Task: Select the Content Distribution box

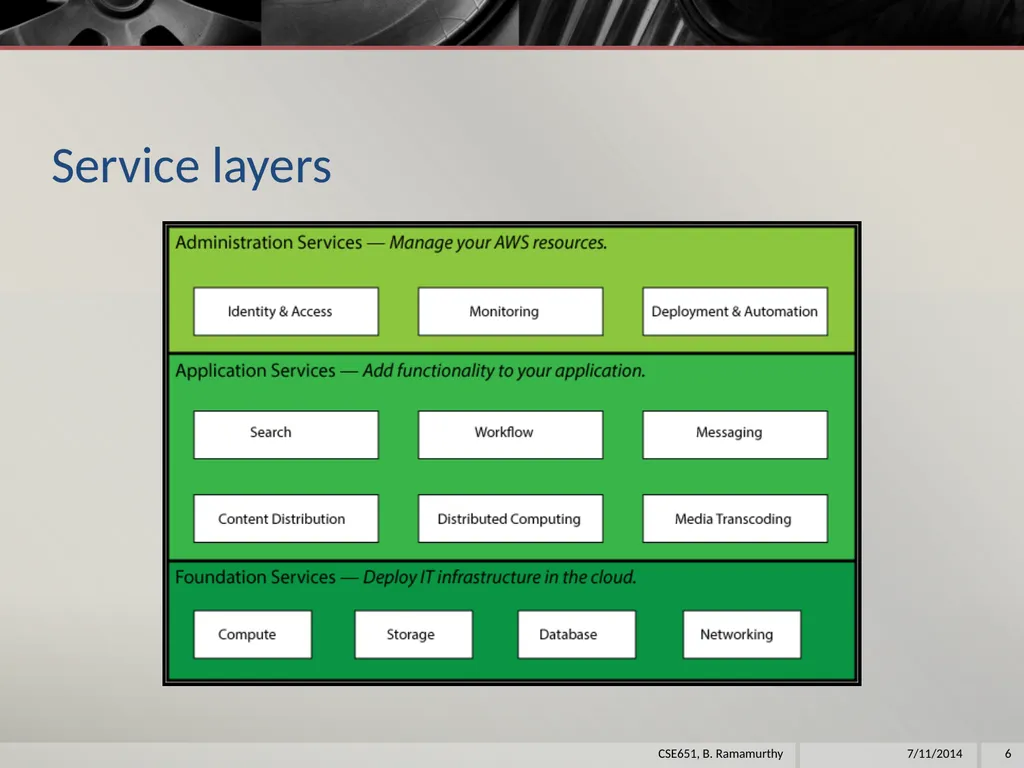Action: pos(286,519)
